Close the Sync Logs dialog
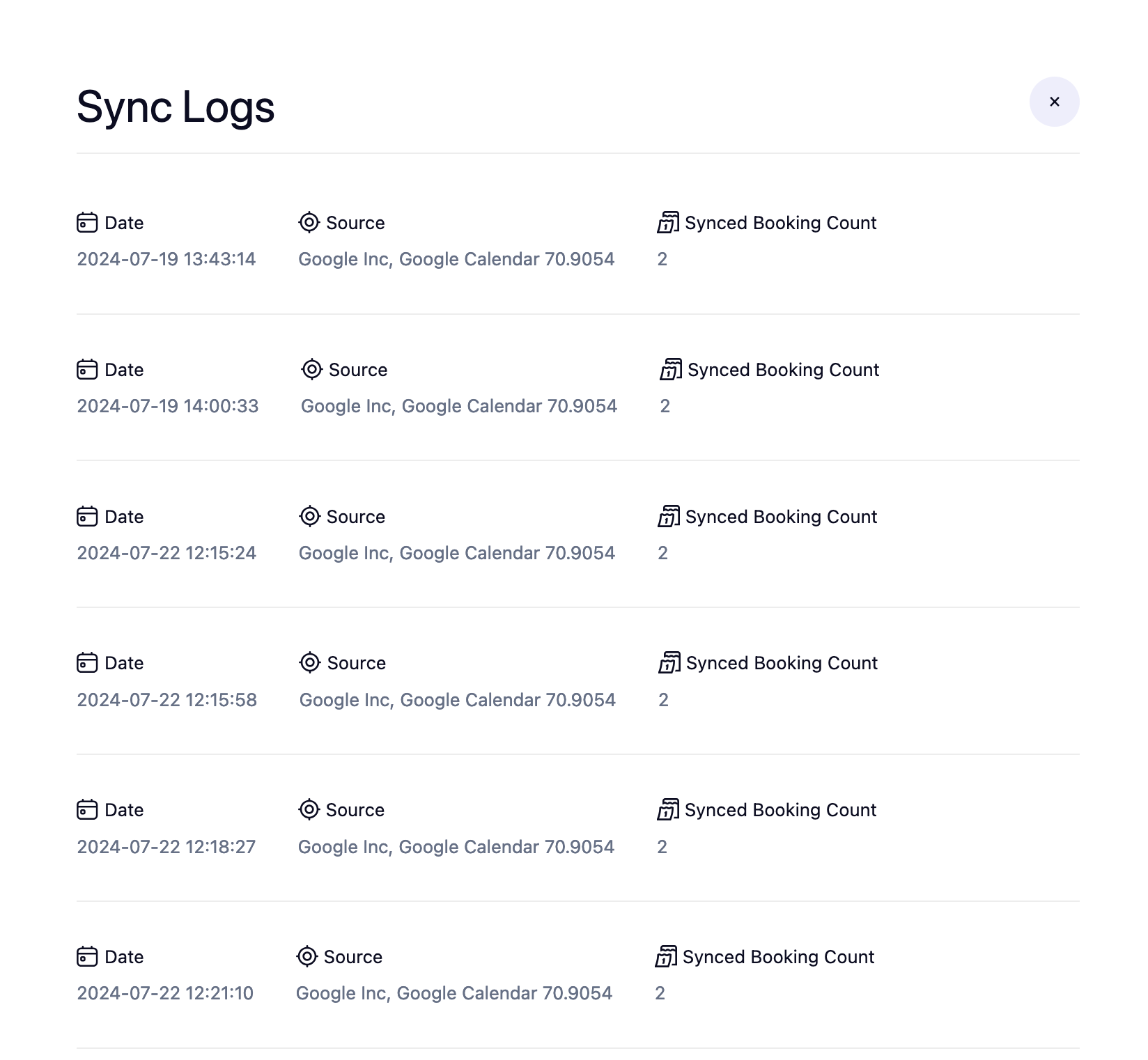The height and width of the screenshot is (1060, 1148). [1054, 102]
